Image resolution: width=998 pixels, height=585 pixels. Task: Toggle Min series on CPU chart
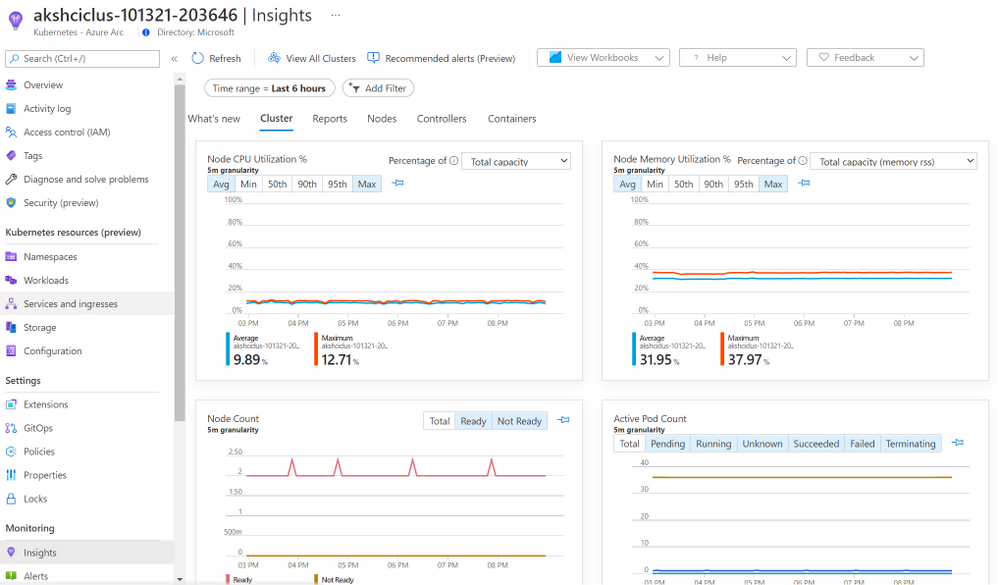click(x=248, y=184)
